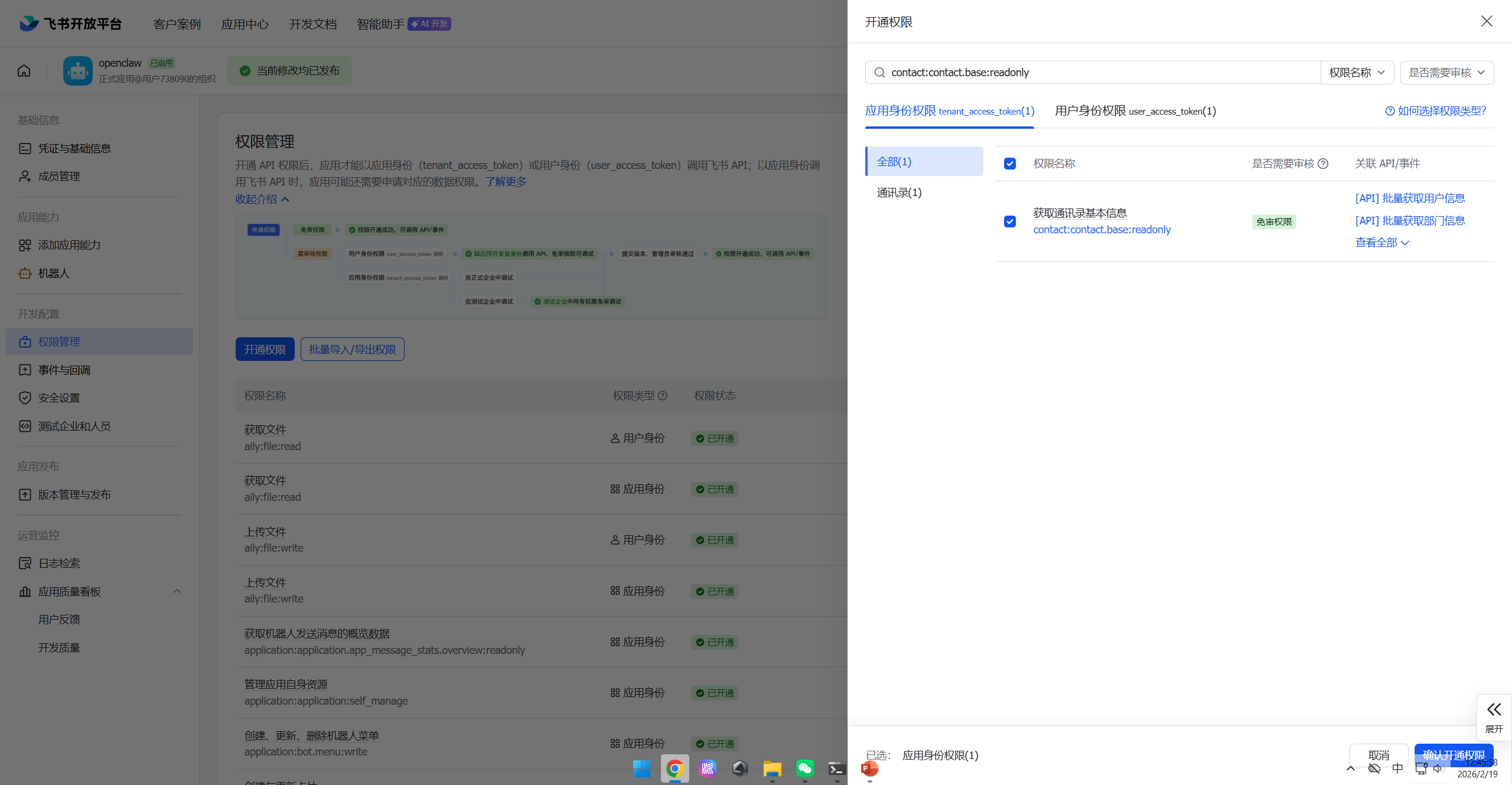
Task: Click the openclaw robot app icon
Action: coord(78,71)
